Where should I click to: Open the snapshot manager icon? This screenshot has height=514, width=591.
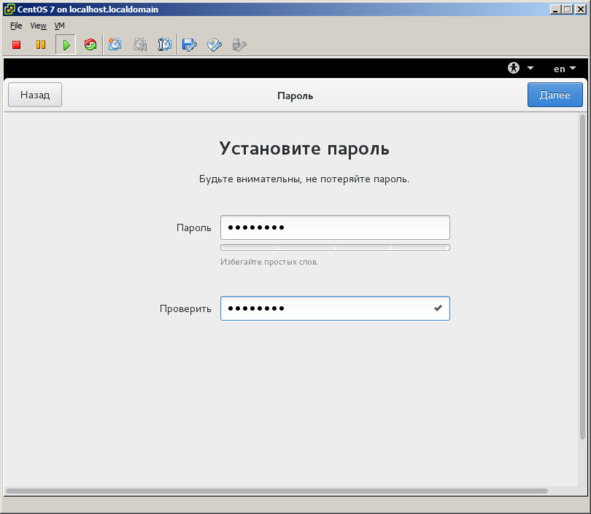point(165,45)
